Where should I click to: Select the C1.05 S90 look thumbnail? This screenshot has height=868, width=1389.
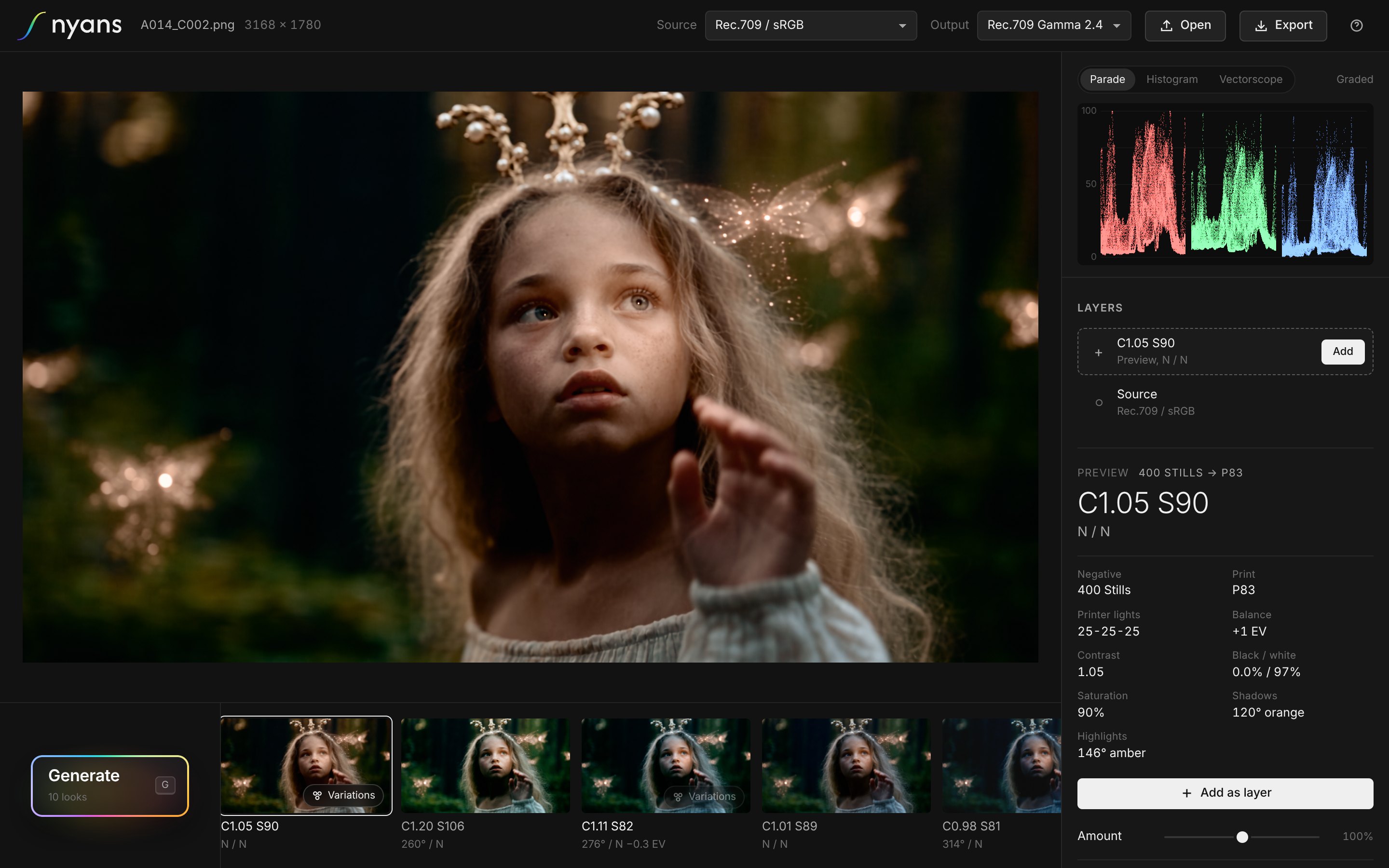[x=306, y=765]
